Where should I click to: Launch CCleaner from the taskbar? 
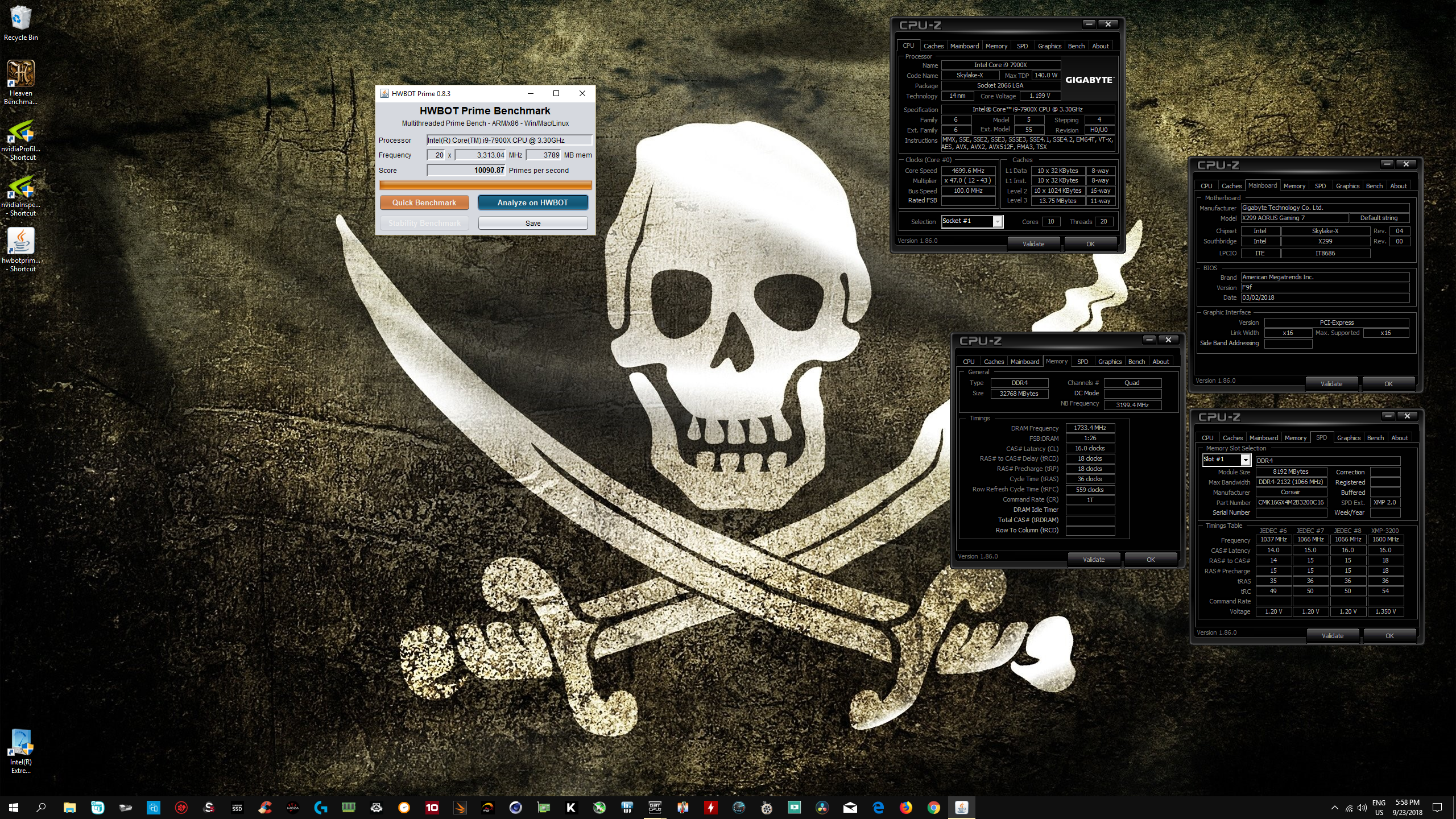(x=265, y=808)
